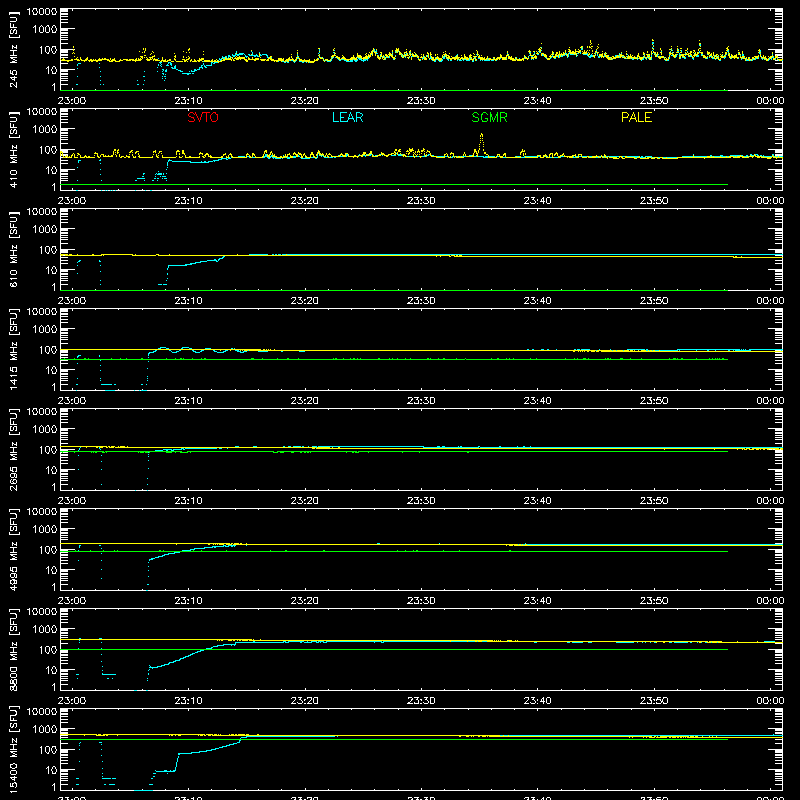Click 23:40 tick under the 410 MHz panel
The height and width of the screenshot is (800, 800).
pos(537,201)
